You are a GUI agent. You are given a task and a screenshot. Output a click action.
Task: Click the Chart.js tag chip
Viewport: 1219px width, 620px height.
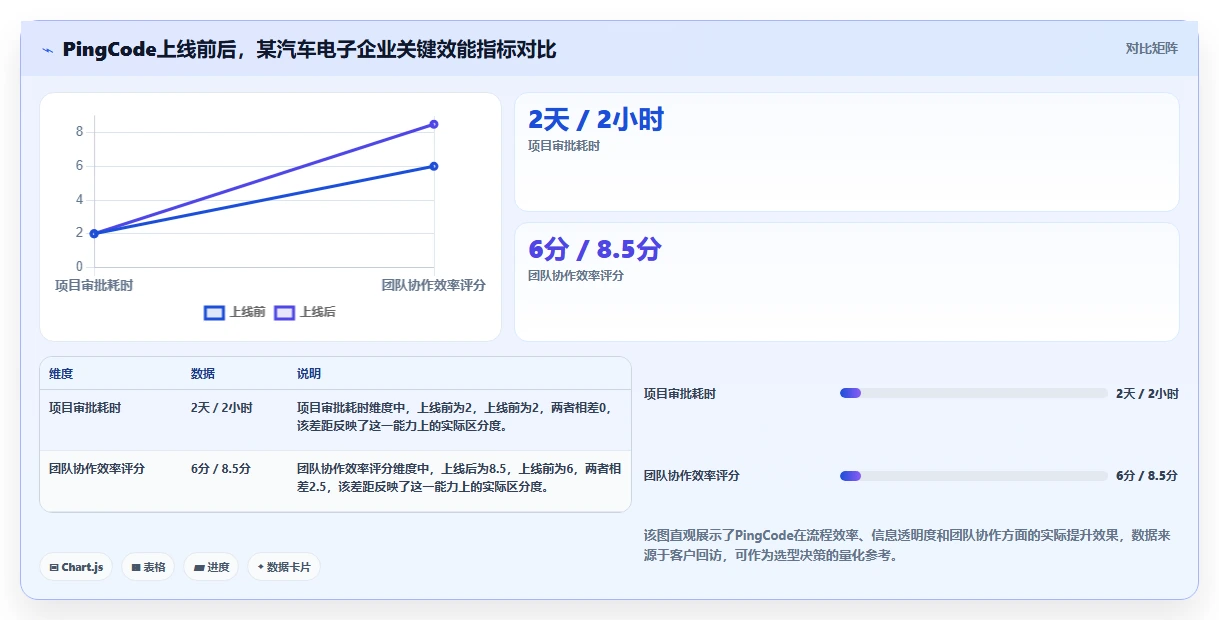pos(76,567)
